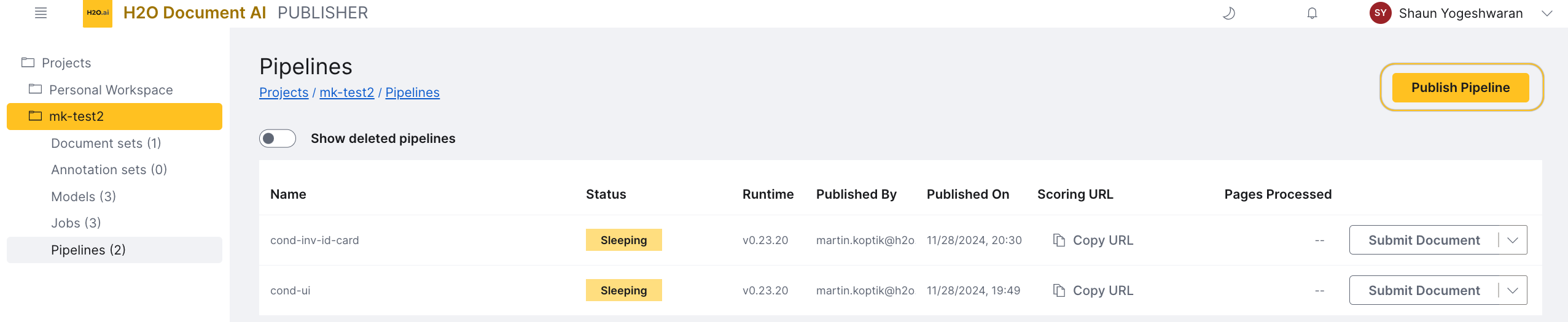The width and height of the screenshot is (1568, 322).
Task: Click runtime v0.23.20 for cond-inv-id-card
Action: (765, 240)
